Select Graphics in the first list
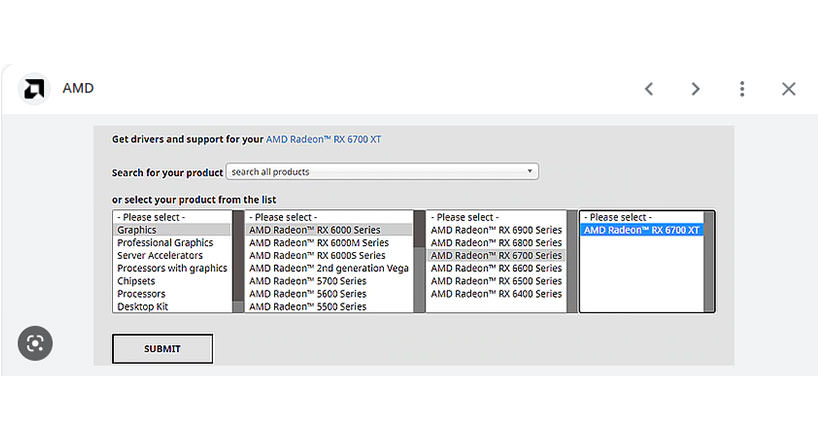Viewport: 818px width, 440px height. click(172, 230)
